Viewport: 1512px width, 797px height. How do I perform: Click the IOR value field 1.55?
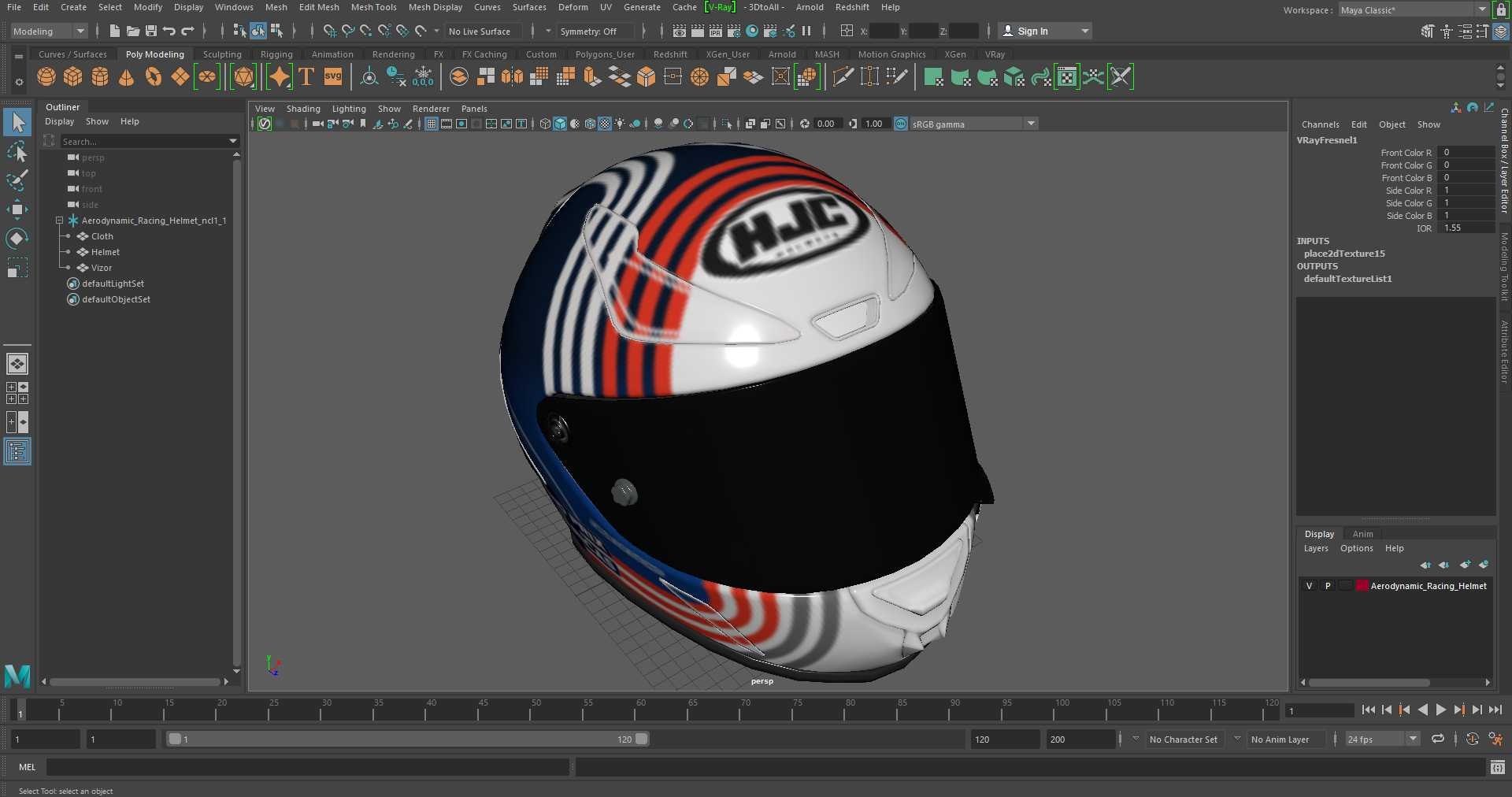pyautogui.click(x=1465, y=228)
